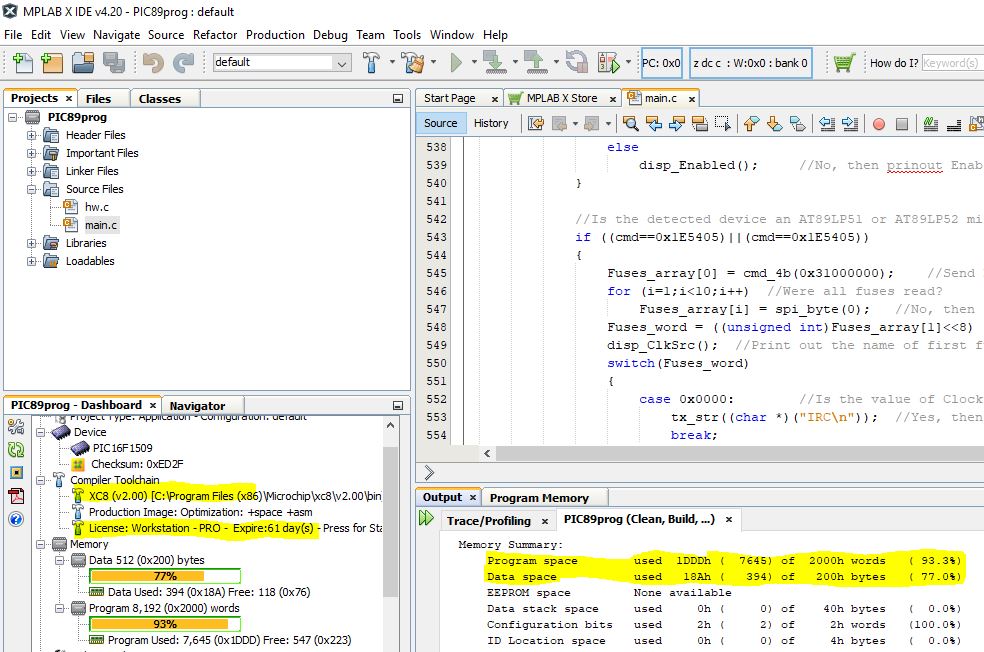
Task: Click the red Start Macro Recording icon
Action: pyautogui.click(x=879, y=124)
